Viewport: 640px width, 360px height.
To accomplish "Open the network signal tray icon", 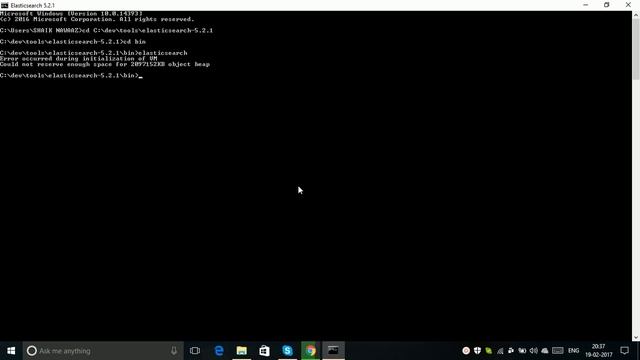I will click(500, 351).
